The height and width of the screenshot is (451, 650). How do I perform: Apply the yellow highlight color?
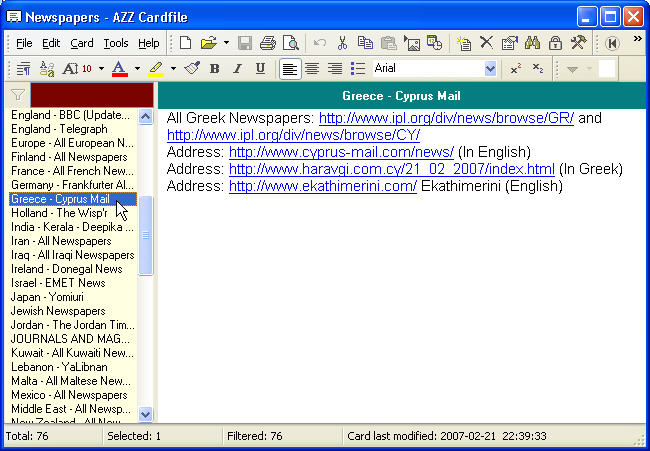tap(156, 69)
